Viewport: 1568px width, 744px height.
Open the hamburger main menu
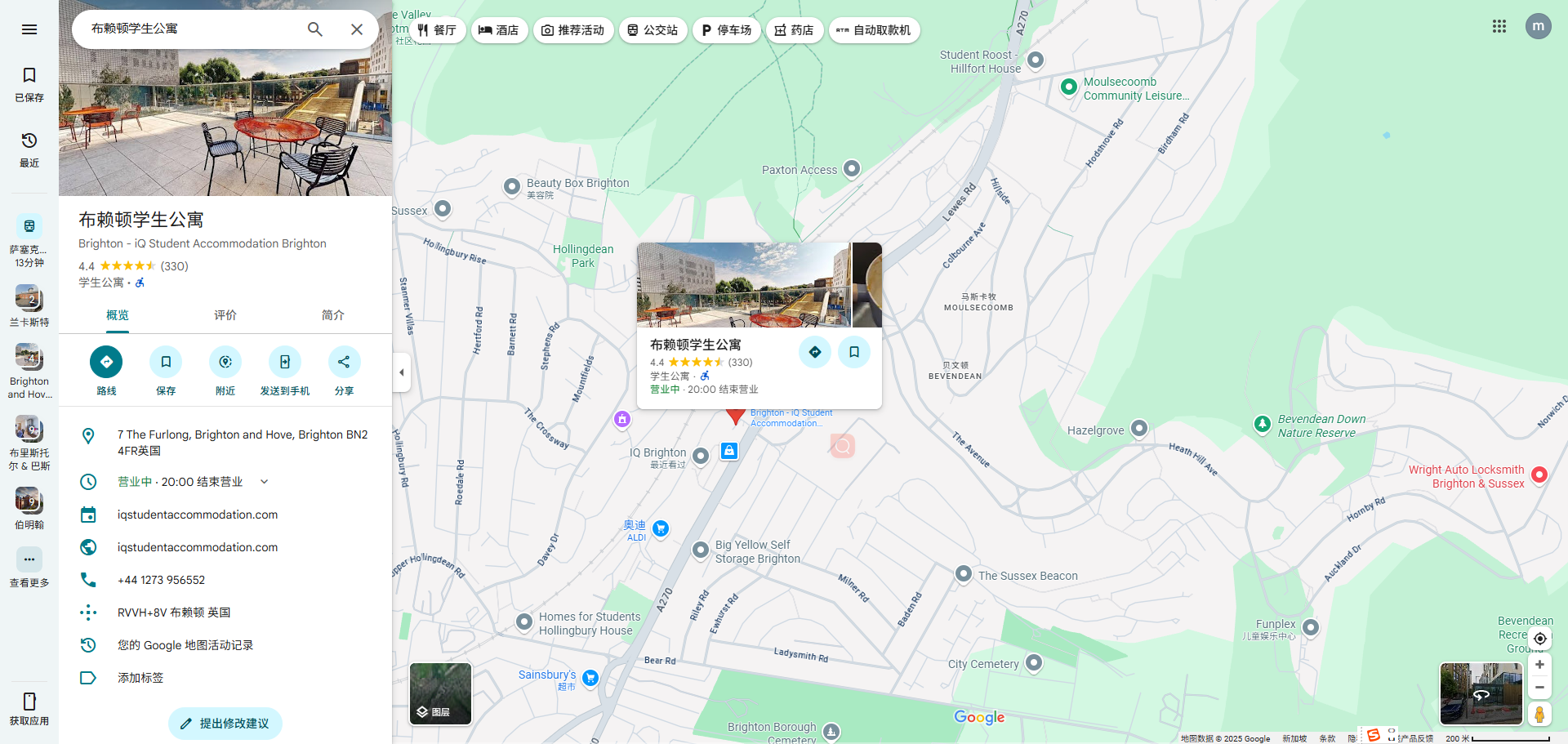point(29,29)
